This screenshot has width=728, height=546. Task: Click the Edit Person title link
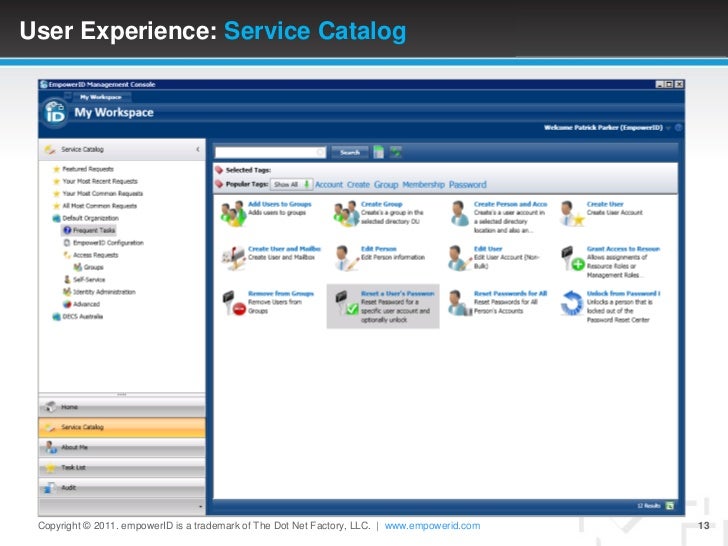pyautogui.click(x=378, y=249)
